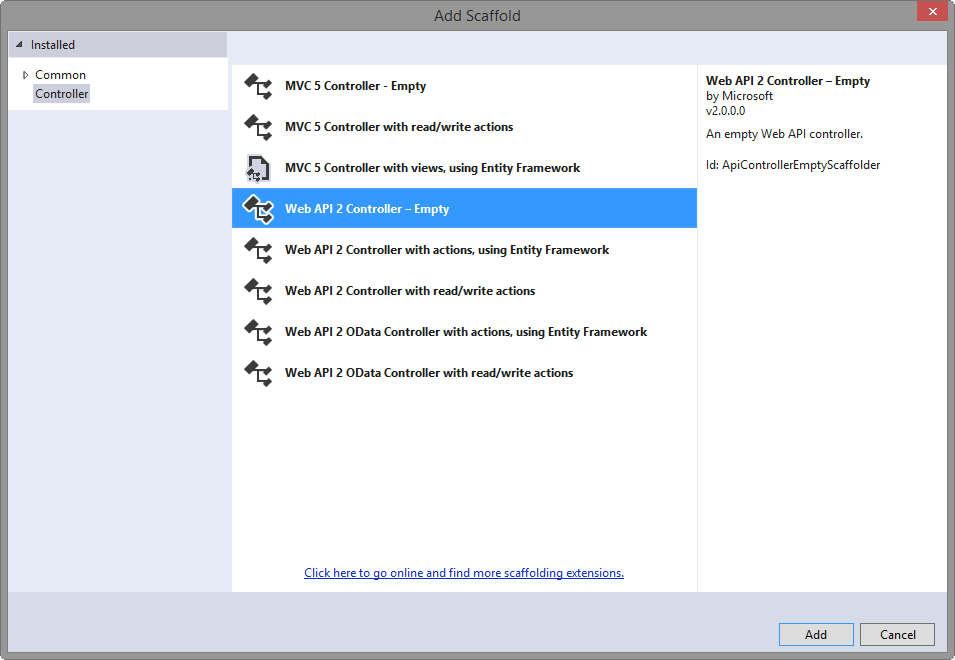Click the selected Web API 2 Controller – Empty icon
955x660 pixels.
(258, 209)
